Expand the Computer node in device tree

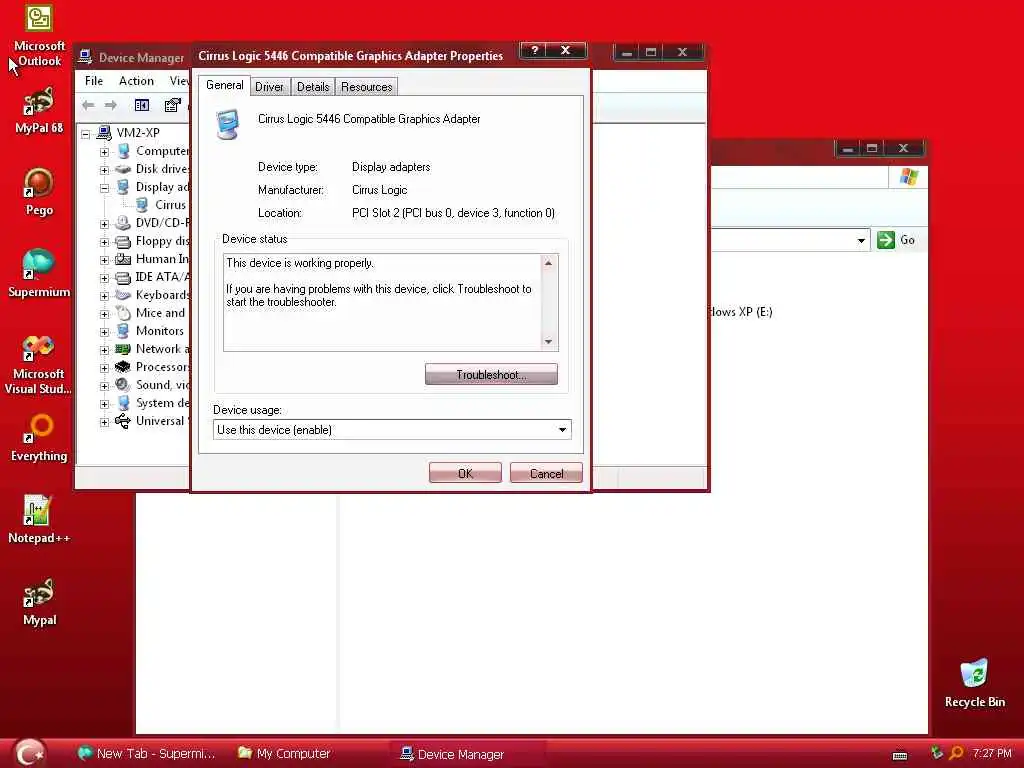pyautogui.click(x=104, y=152)
